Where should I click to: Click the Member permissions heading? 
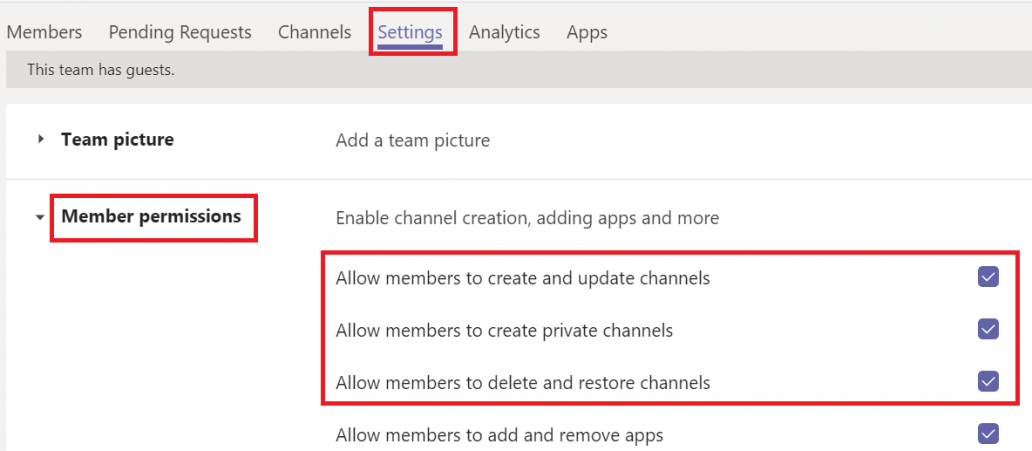(x=151, y=216)
